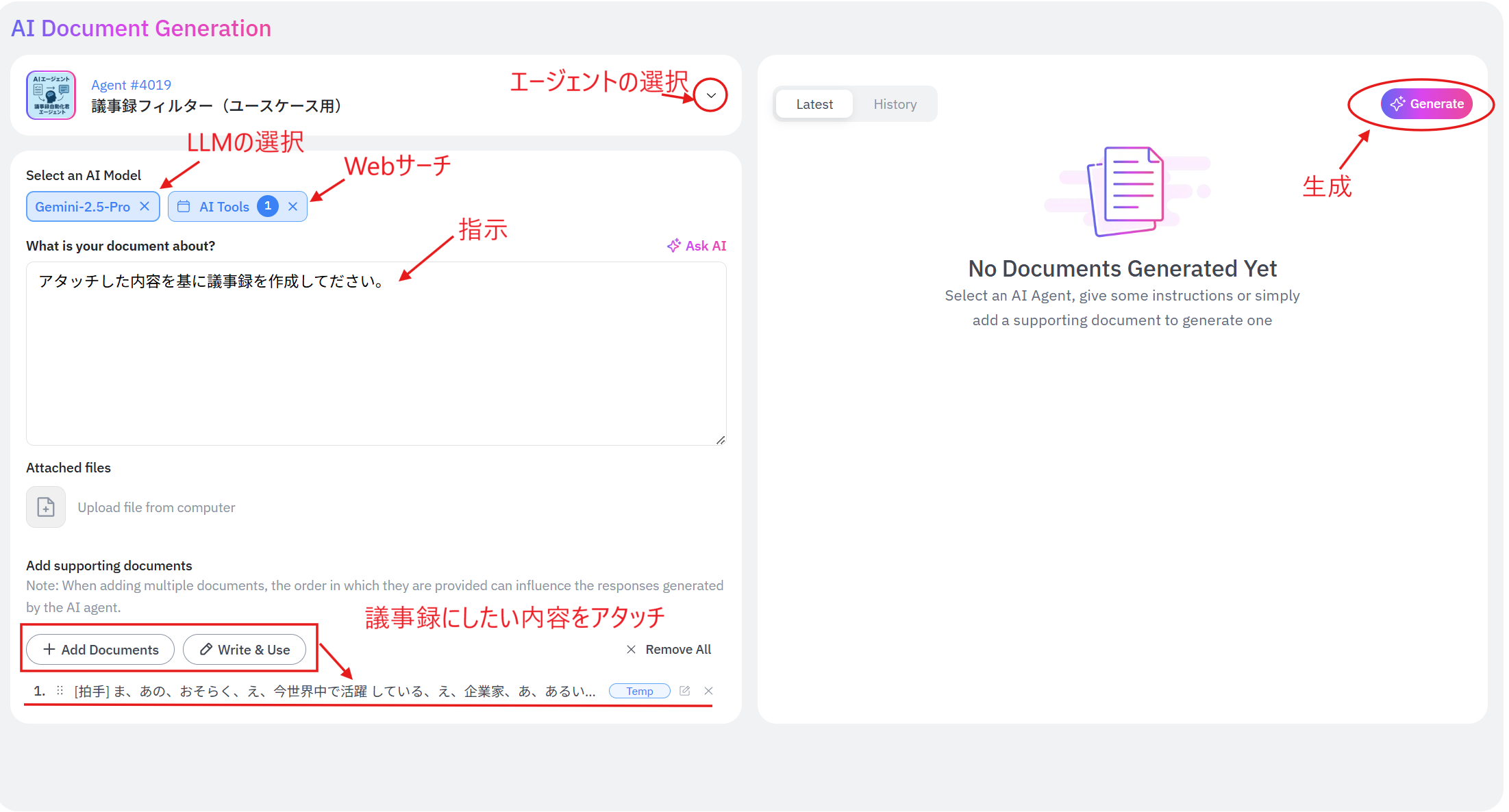This screenshot has height=812, width=1509.
Task: Expand the agent selection chevron
Action: click(710, 95)
